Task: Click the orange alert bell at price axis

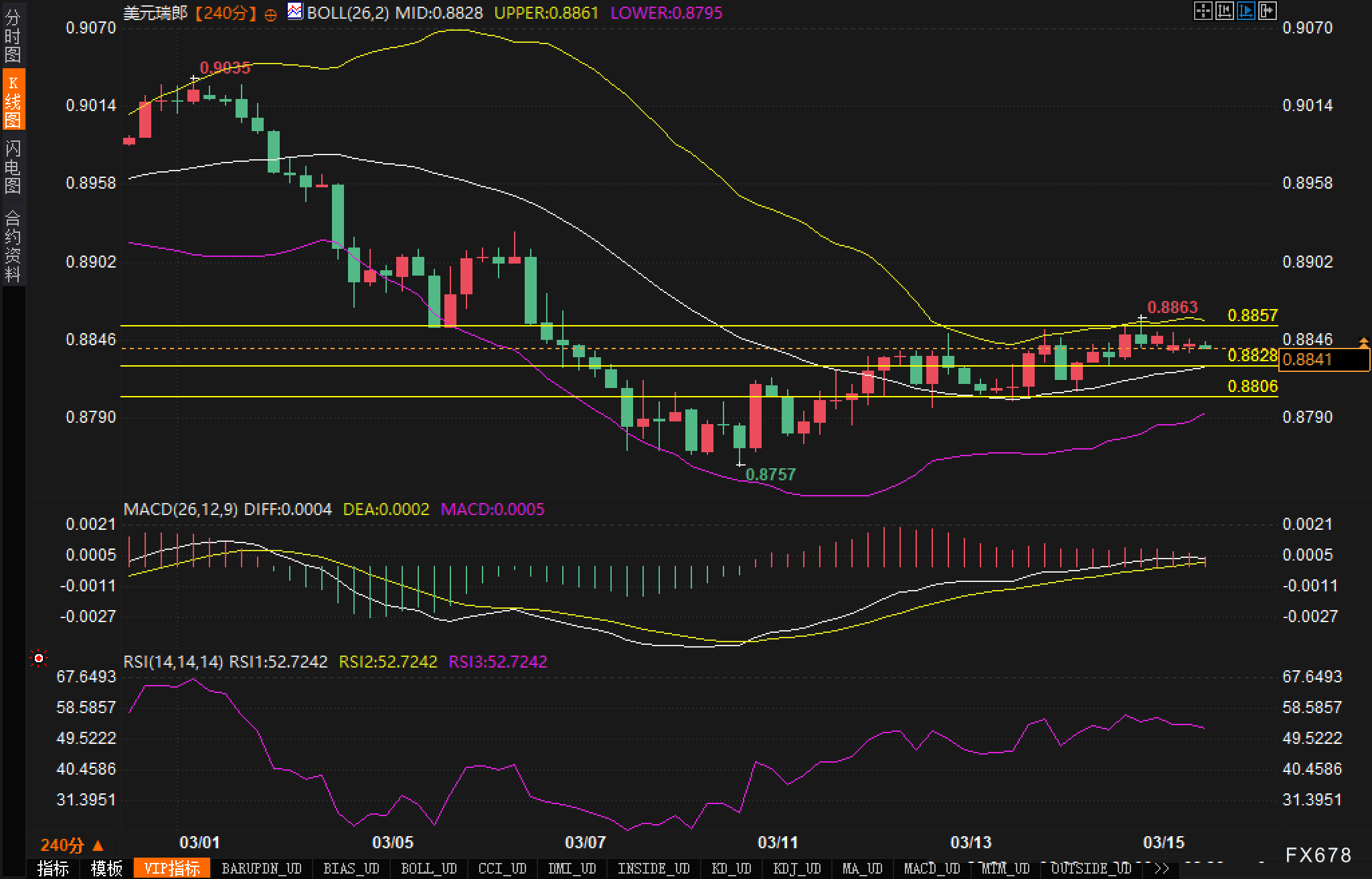Action: (1363, 343)
